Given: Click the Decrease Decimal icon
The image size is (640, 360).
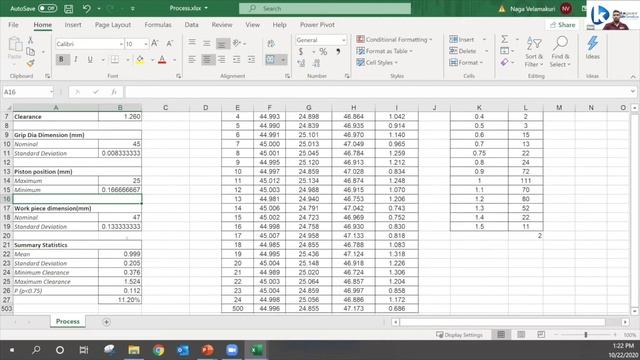Looking at the screenshot, I should [x=316, y=63].
